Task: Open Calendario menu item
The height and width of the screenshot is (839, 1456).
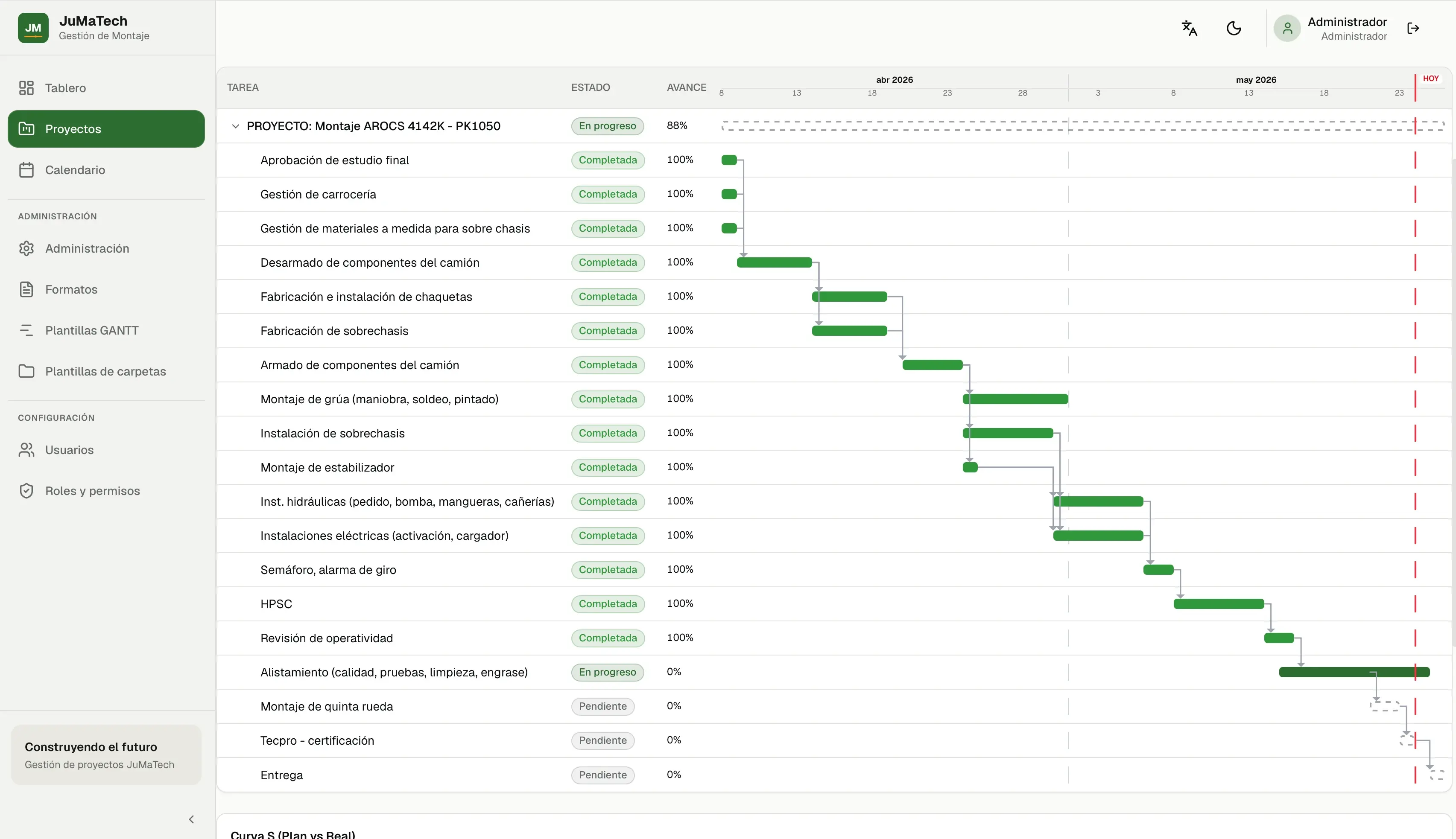Action: click(x=106, y=170)
